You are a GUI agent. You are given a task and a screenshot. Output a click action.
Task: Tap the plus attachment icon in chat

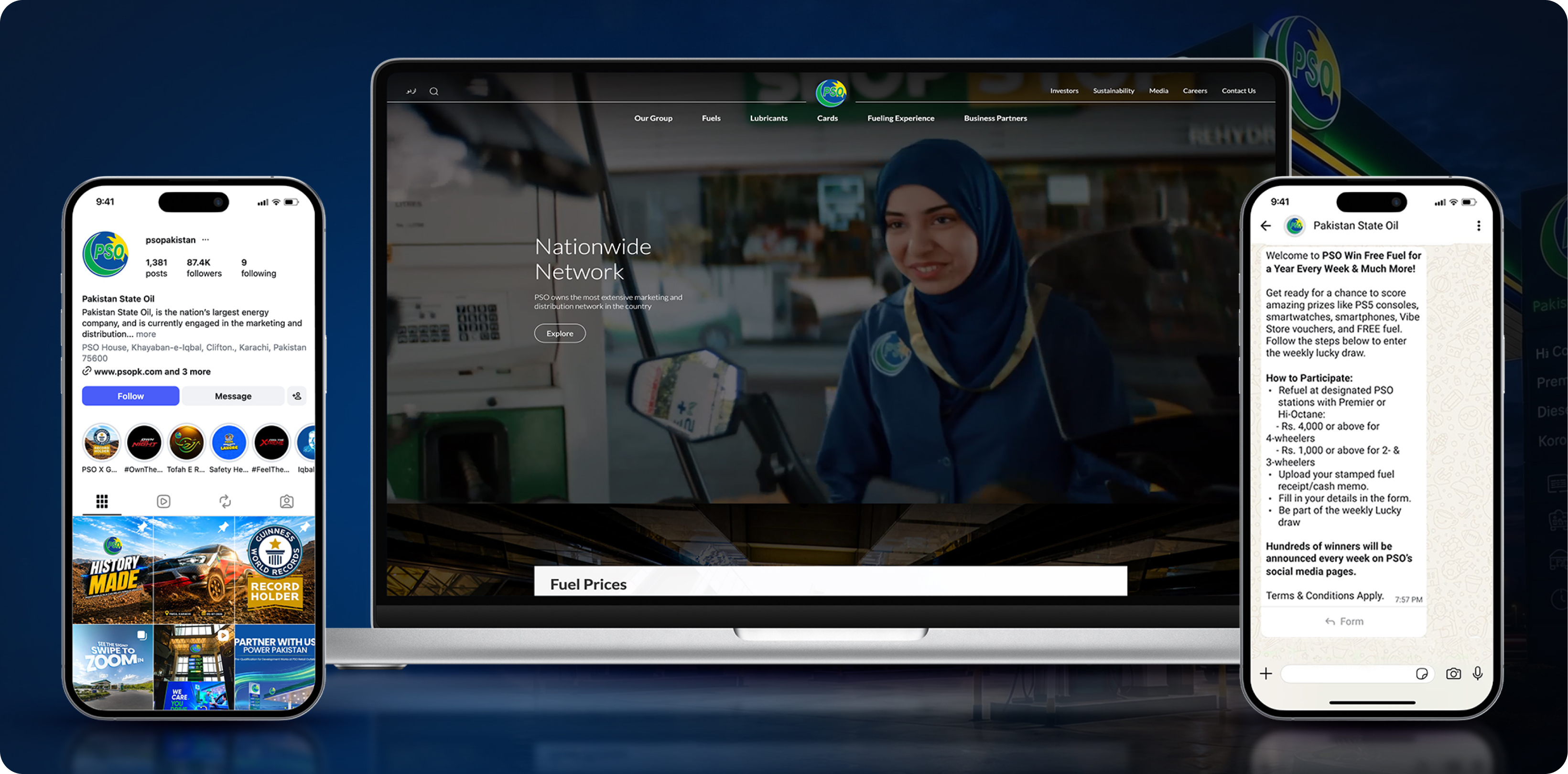[1266, 674]
